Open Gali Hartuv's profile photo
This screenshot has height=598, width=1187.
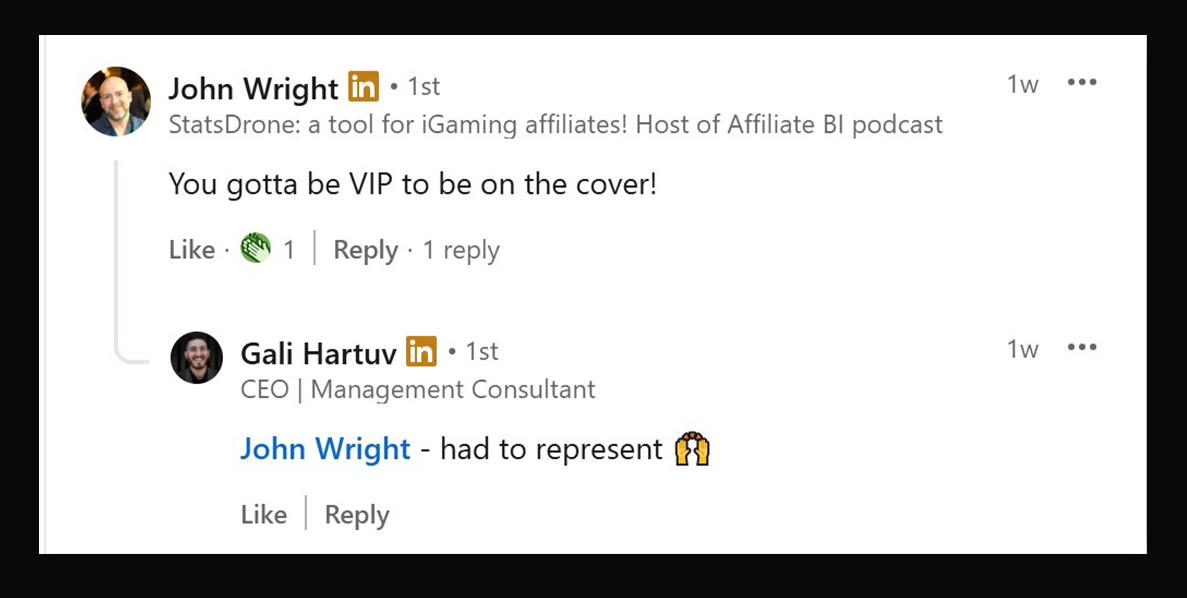[197, 357]
